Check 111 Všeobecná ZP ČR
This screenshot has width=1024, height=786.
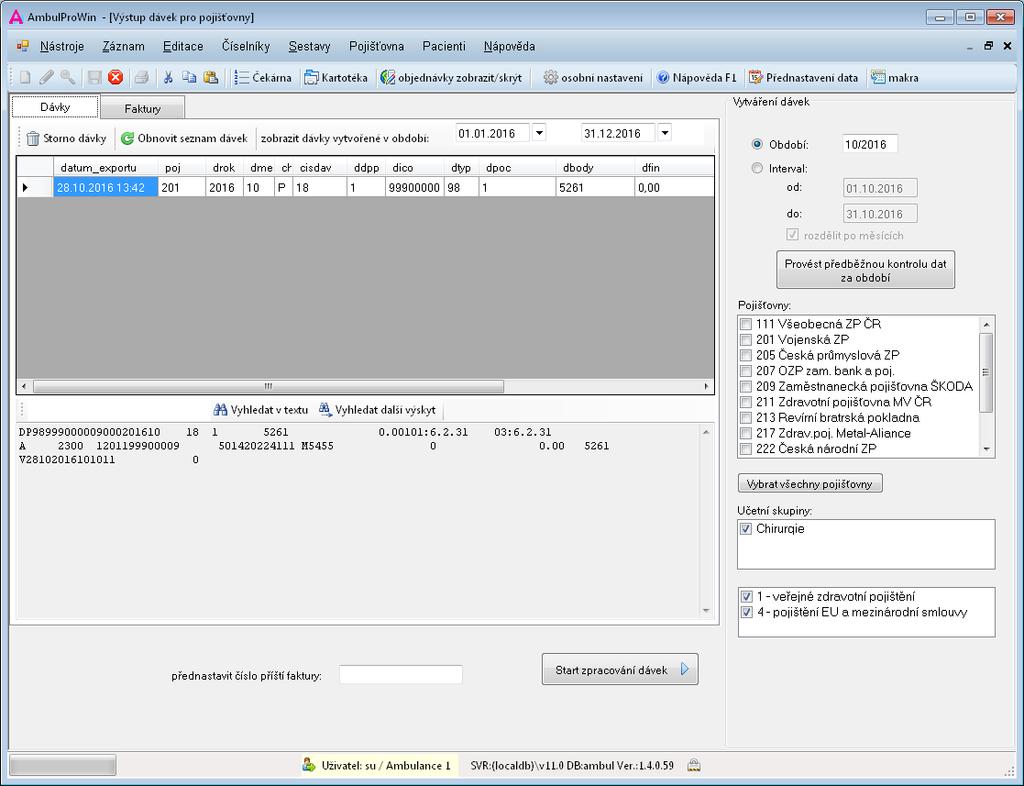tap(746, 324)
